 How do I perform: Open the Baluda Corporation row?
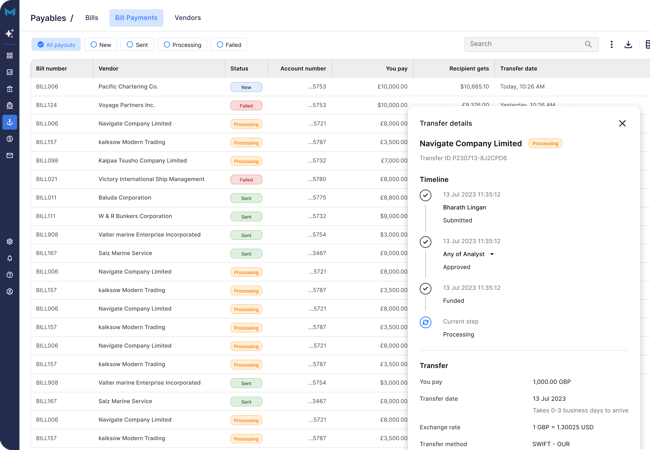tap(219, 198)
